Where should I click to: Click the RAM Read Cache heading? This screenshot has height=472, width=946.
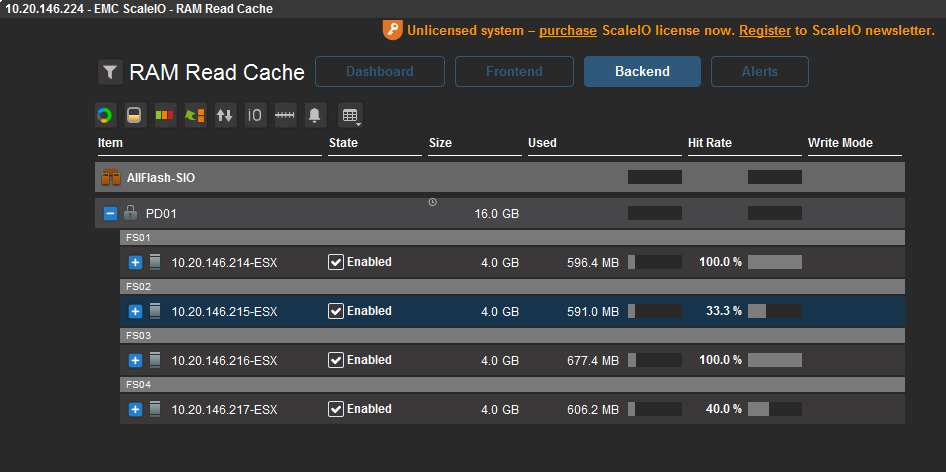pos(217,72)
